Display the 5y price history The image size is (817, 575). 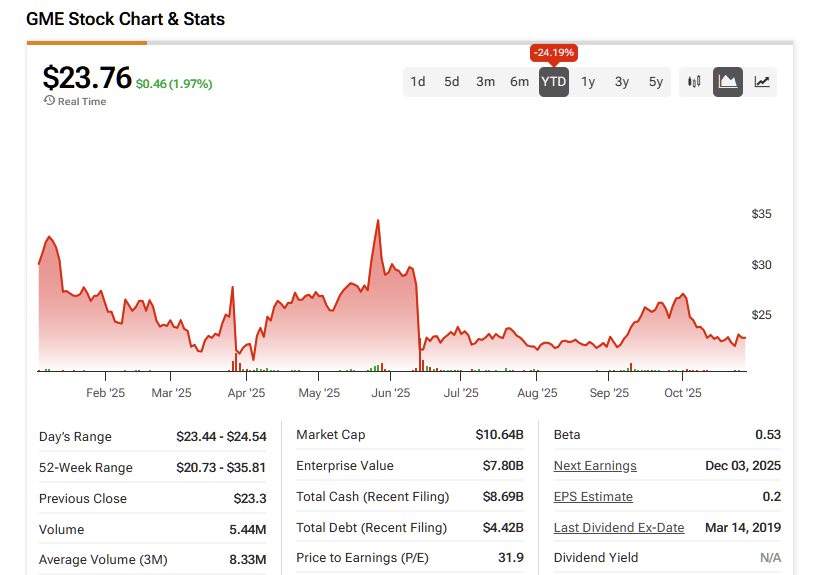click(656, 82)
